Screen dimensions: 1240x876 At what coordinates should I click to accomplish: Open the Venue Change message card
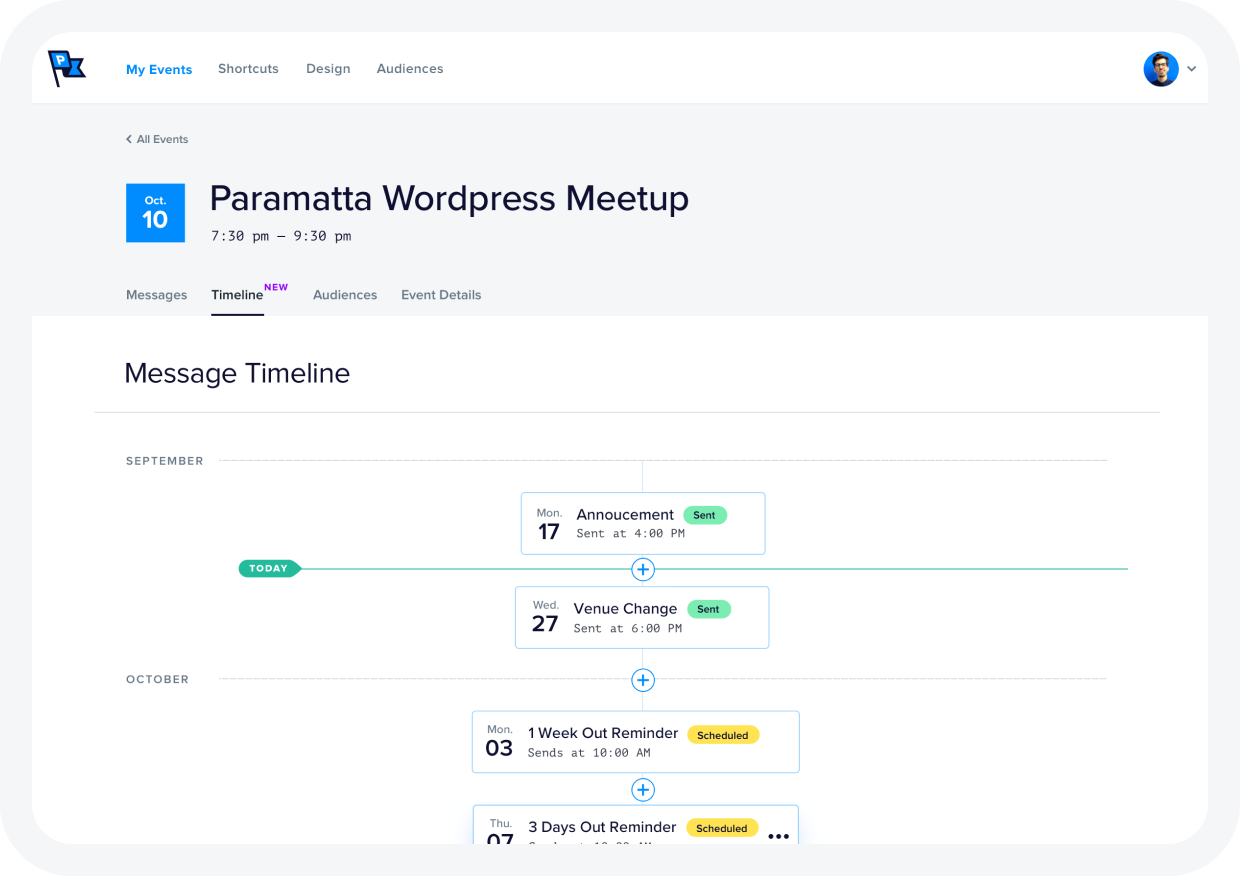642,617
